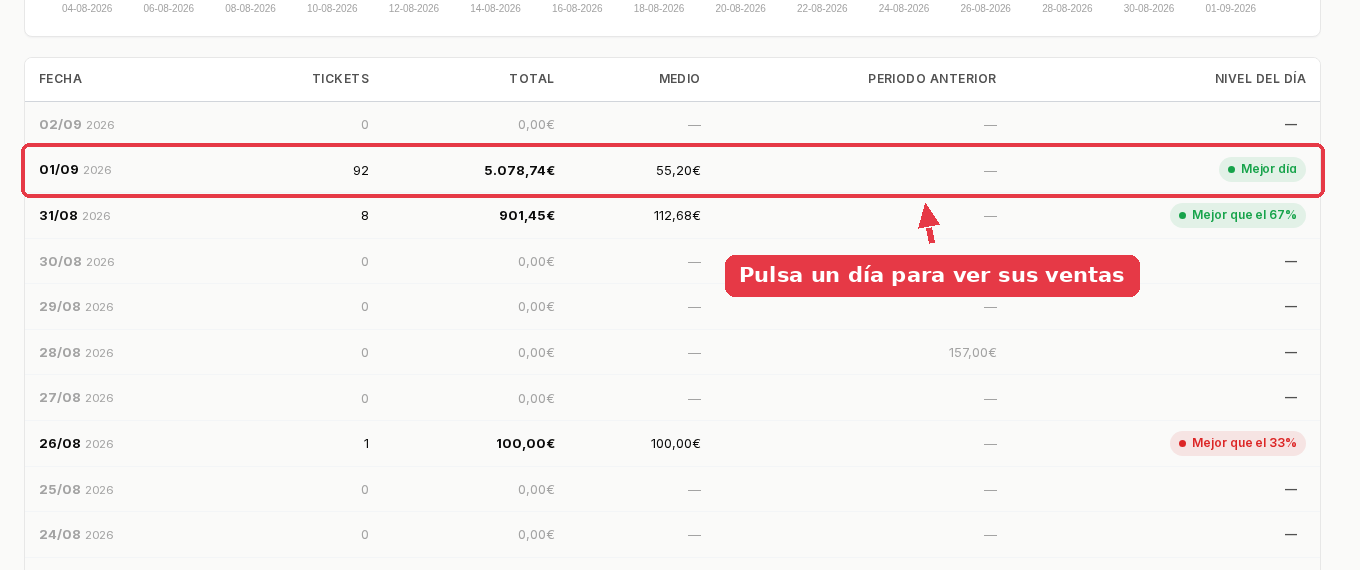Click the TOTAL column header

click(531, 79)
